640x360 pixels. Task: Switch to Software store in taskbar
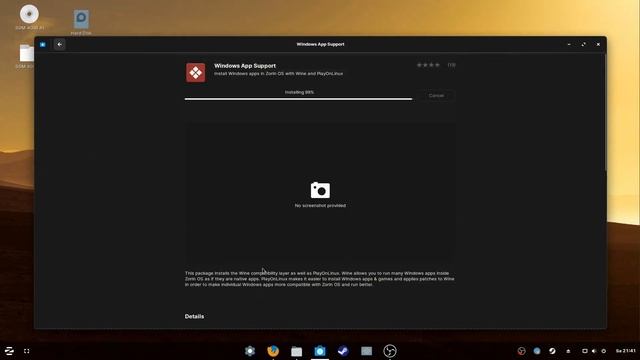tap(320, 351)
